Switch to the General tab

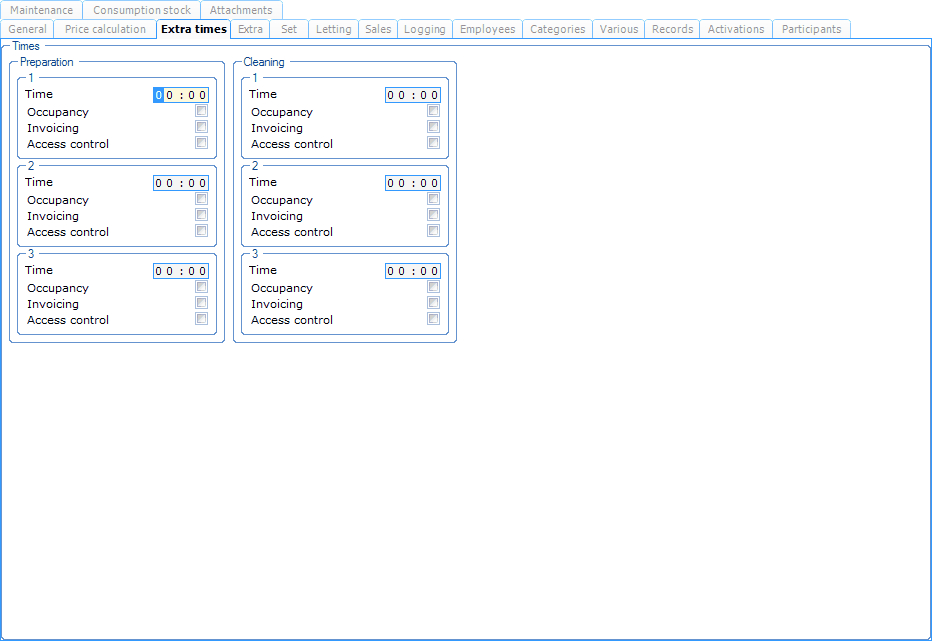pos(27,29)
